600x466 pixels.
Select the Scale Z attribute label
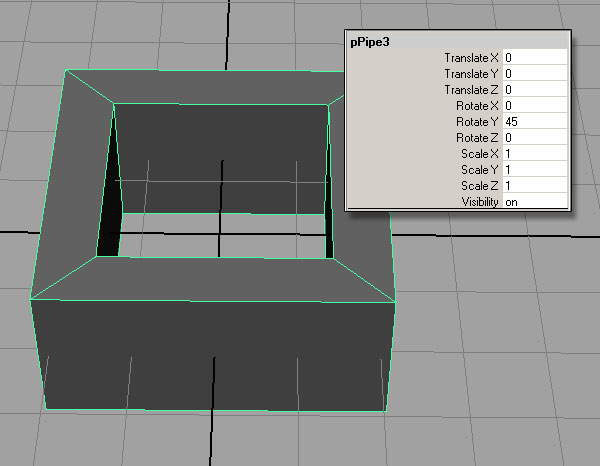(480, 186)
